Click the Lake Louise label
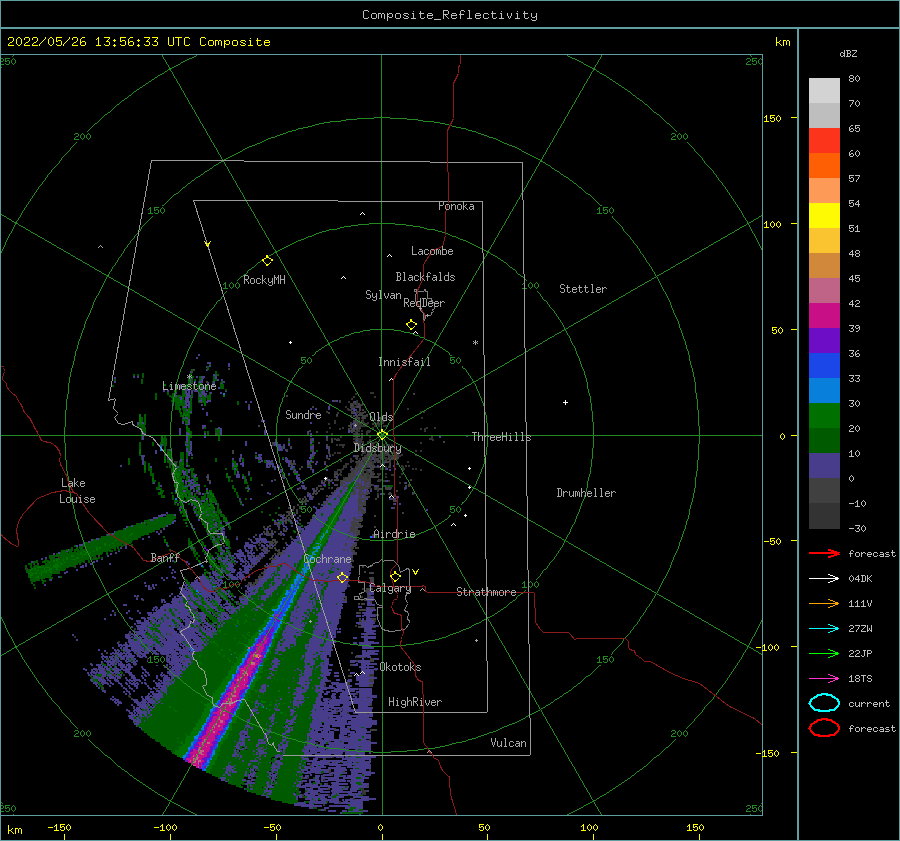Image resolution: width=900 pixels, height=841 pixels. (77, 491)
